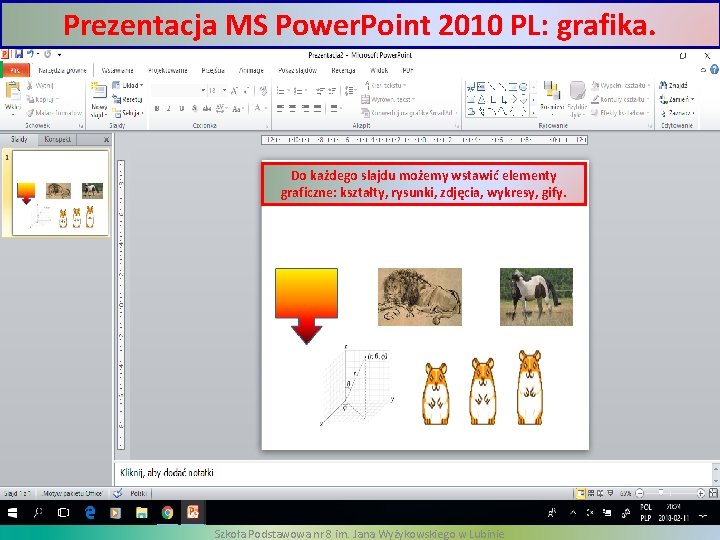
Task: Open the Animacje ribbon tab
Action: [x=251, y=70]
